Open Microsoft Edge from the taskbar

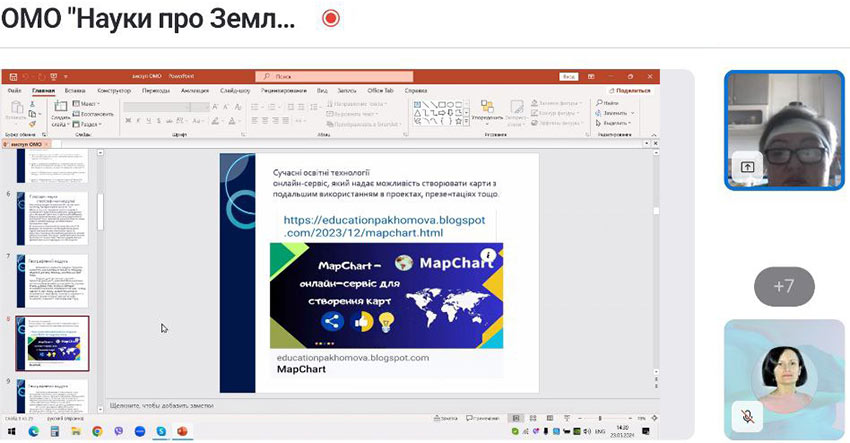(34, 432)
